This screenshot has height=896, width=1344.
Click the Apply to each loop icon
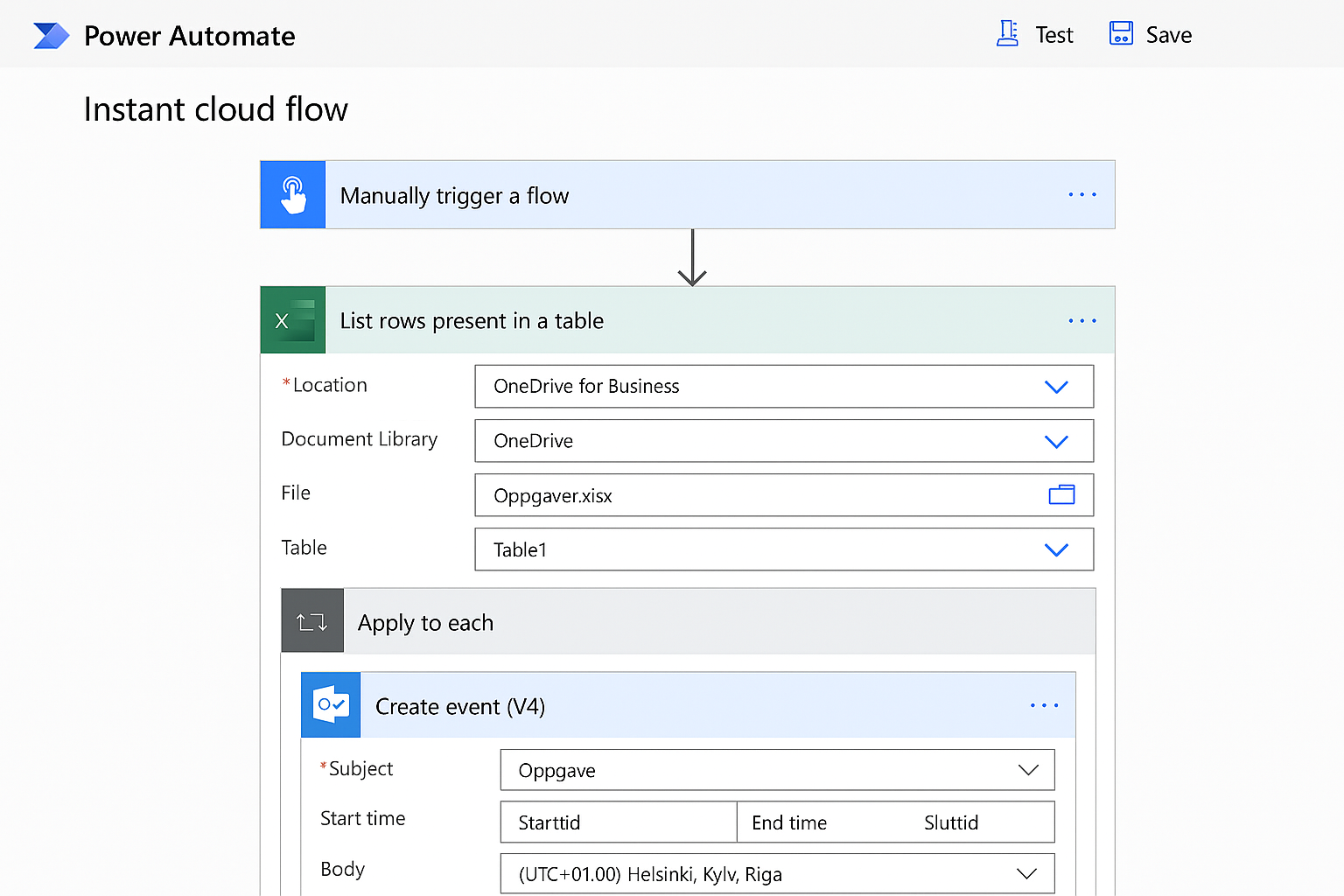pos(312,622)
